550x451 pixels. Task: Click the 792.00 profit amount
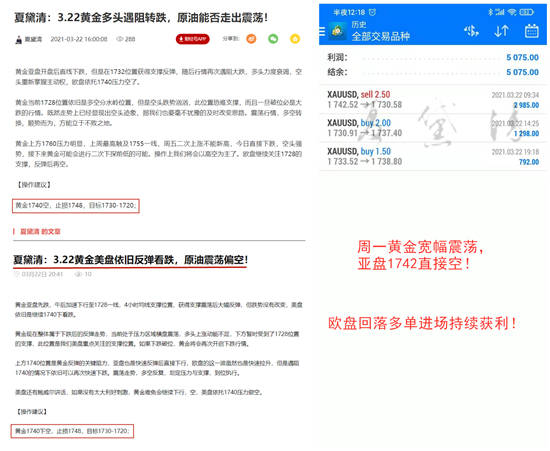pos(529,162)
